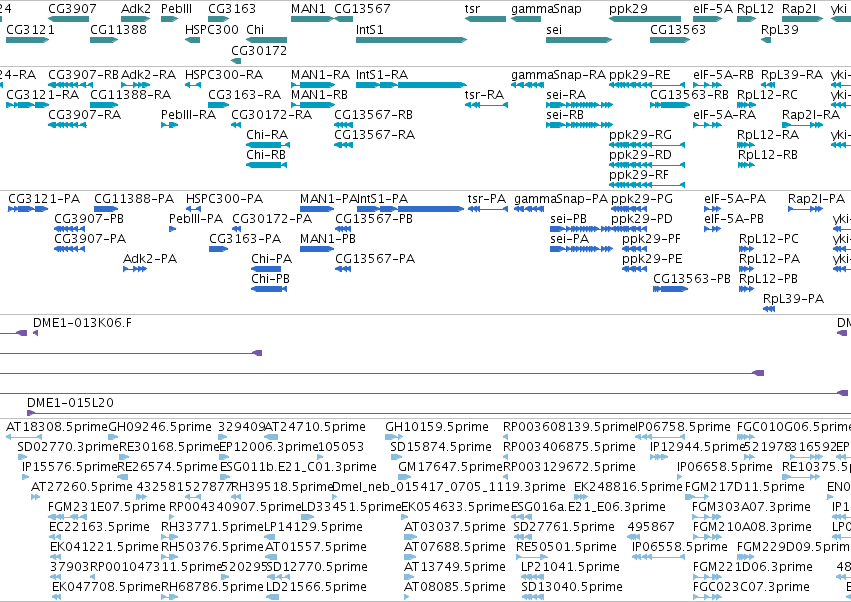The height and width of the screenshot is (602, 851).
Task: Select transcript tsr-RA
Action: (484, 94)
